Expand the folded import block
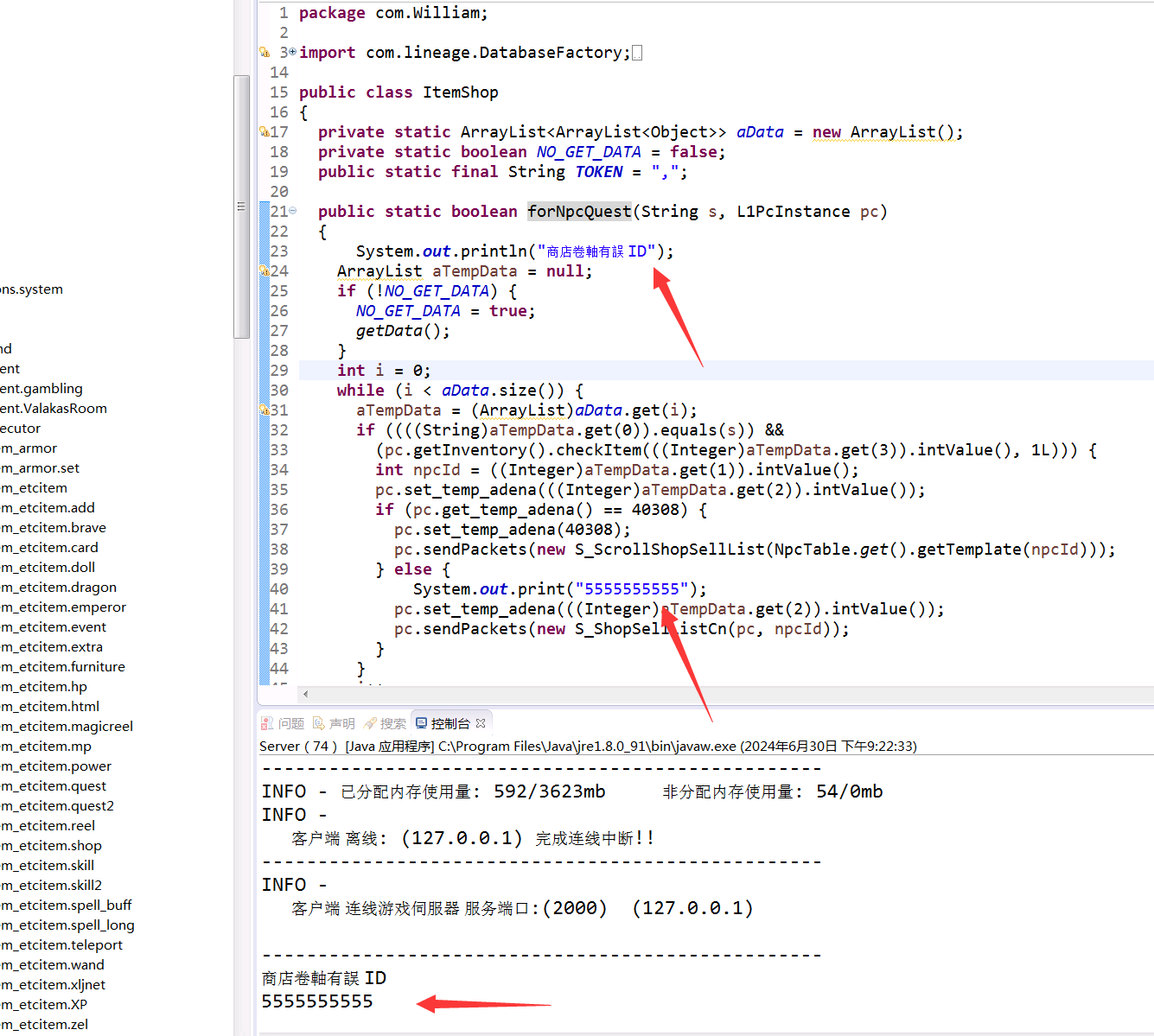The width and height of the screenshot is (1154, 1036). click(292, 52)
